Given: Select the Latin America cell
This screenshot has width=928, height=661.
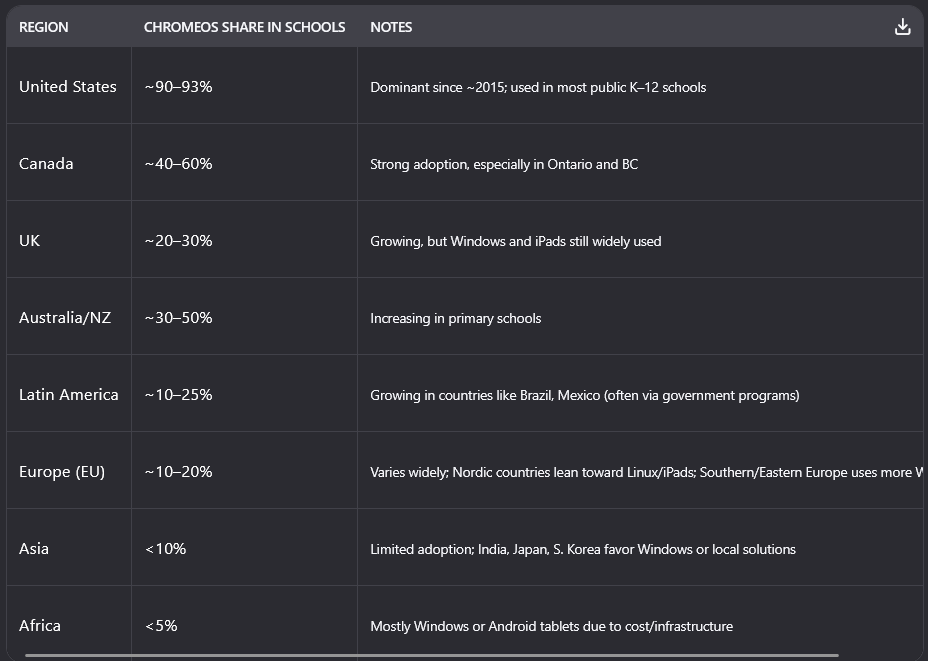Looking at the screenshot, I should pos(69,395).
